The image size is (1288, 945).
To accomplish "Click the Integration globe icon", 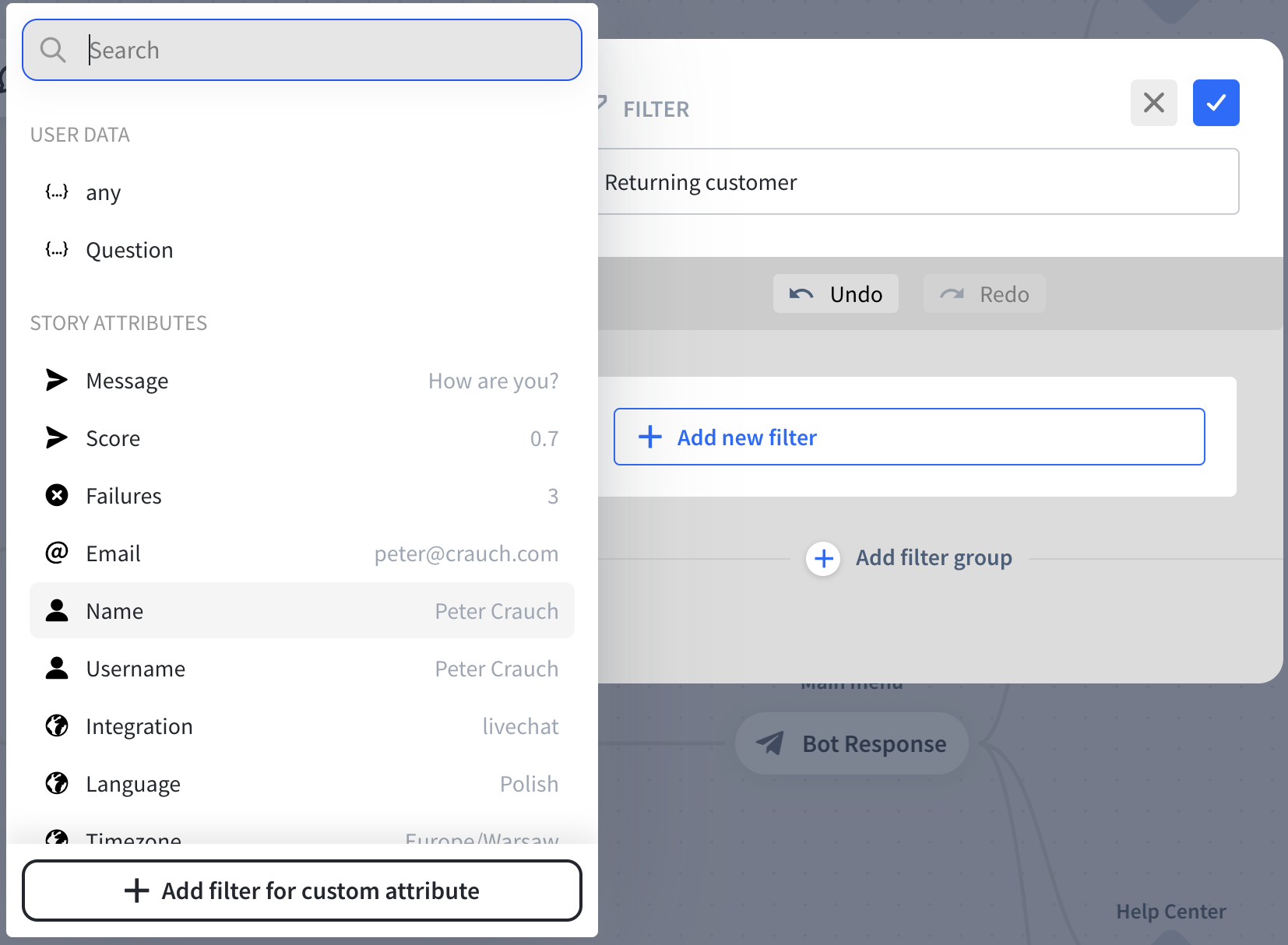I will [x=56, y=725].
